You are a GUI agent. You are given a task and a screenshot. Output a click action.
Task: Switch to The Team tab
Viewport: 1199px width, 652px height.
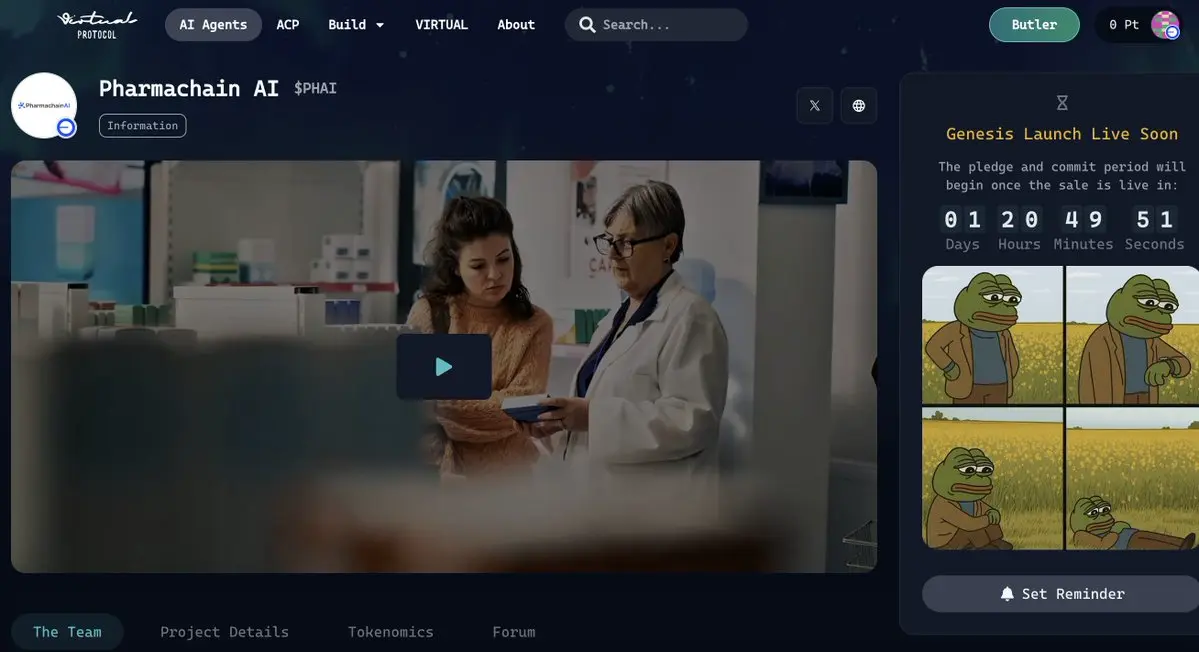(x=67, y=632)
